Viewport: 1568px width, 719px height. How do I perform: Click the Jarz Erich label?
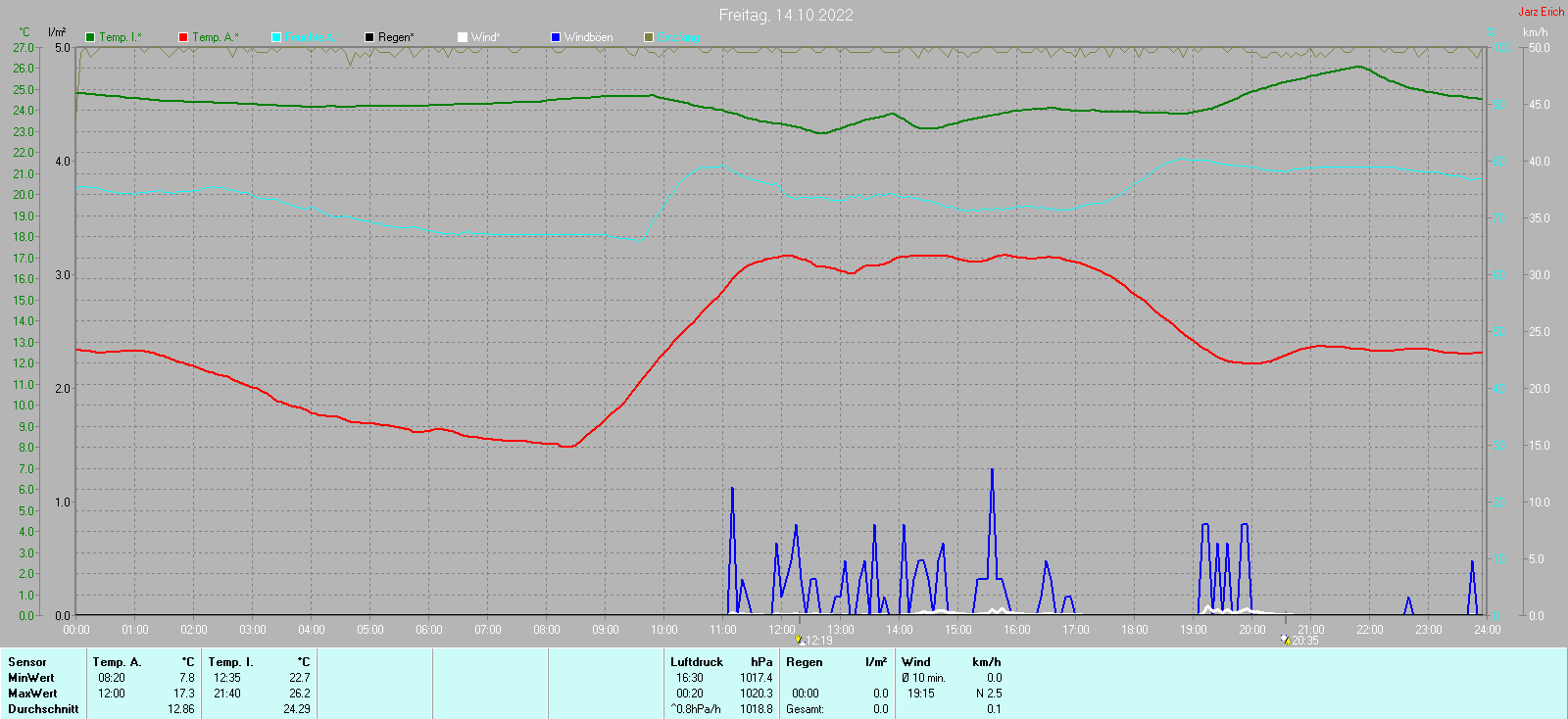pyautogui.click(x=1541, y=12)
